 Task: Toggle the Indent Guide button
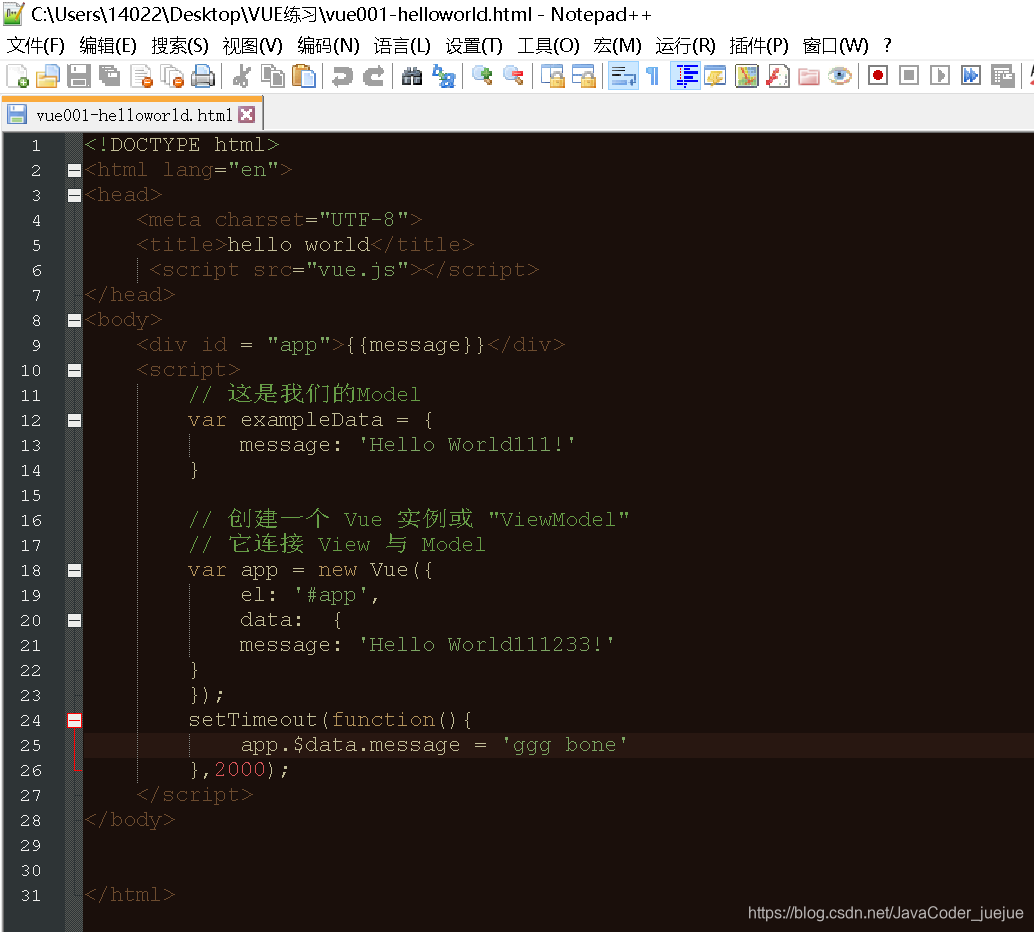coord(685,76)
